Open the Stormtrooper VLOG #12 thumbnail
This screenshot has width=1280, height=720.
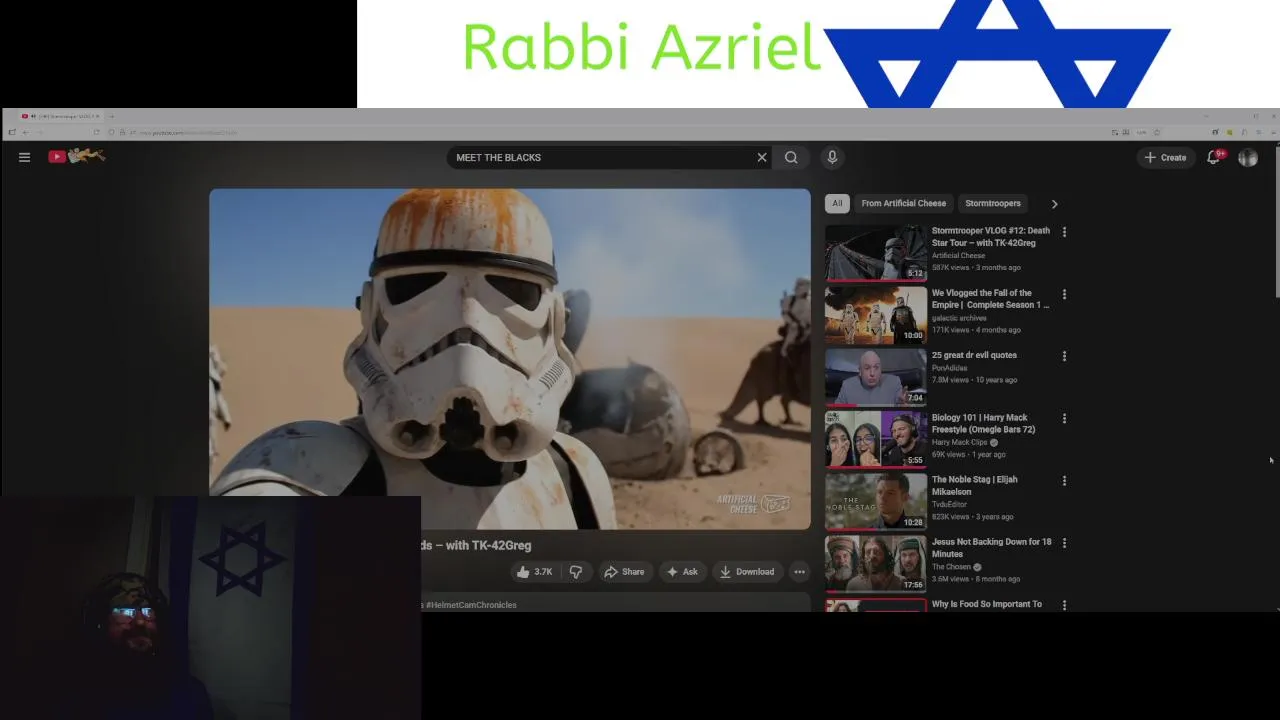[x=876, y=253]
